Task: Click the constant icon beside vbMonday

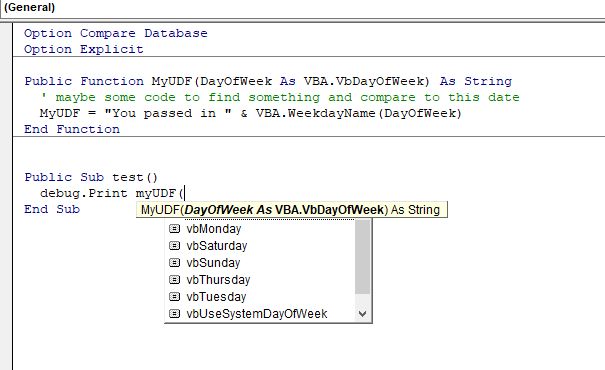Action: (174, 229)
